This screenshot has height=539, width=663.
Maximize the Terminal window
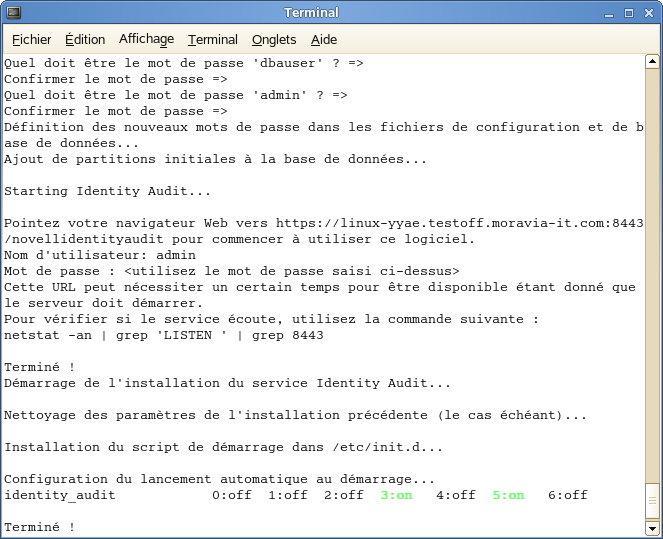629,13
